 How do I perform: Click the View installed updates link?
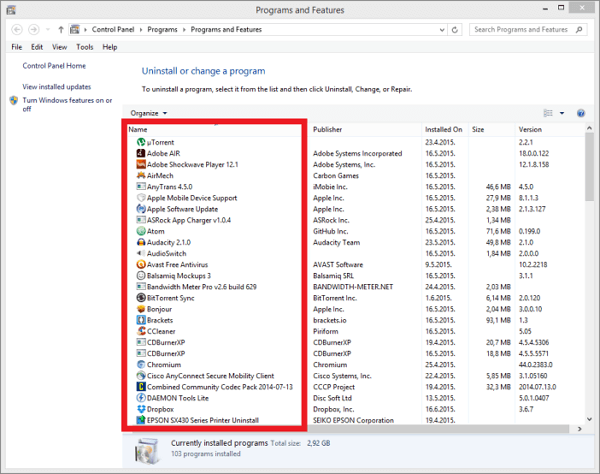tap(57, 87)
